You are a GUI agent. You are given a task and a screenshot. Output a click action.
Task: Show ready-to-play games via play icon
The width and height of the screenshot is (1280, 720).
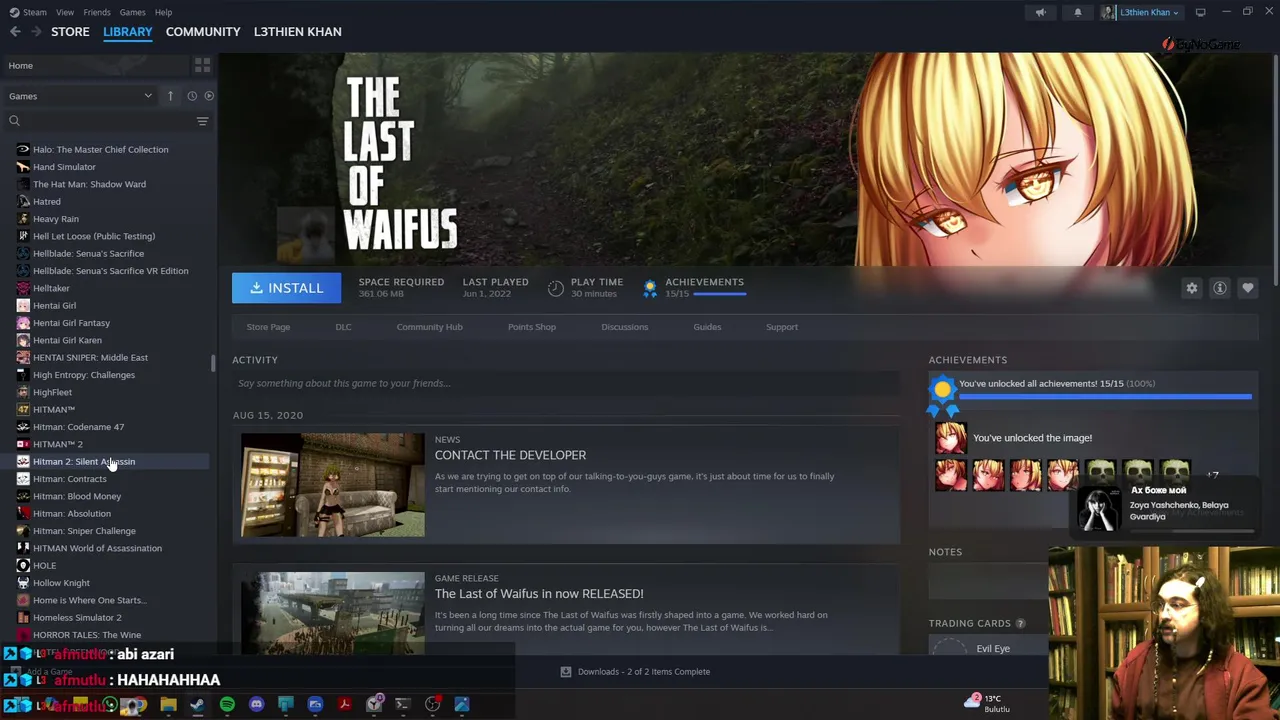click(x=209, y=96)
